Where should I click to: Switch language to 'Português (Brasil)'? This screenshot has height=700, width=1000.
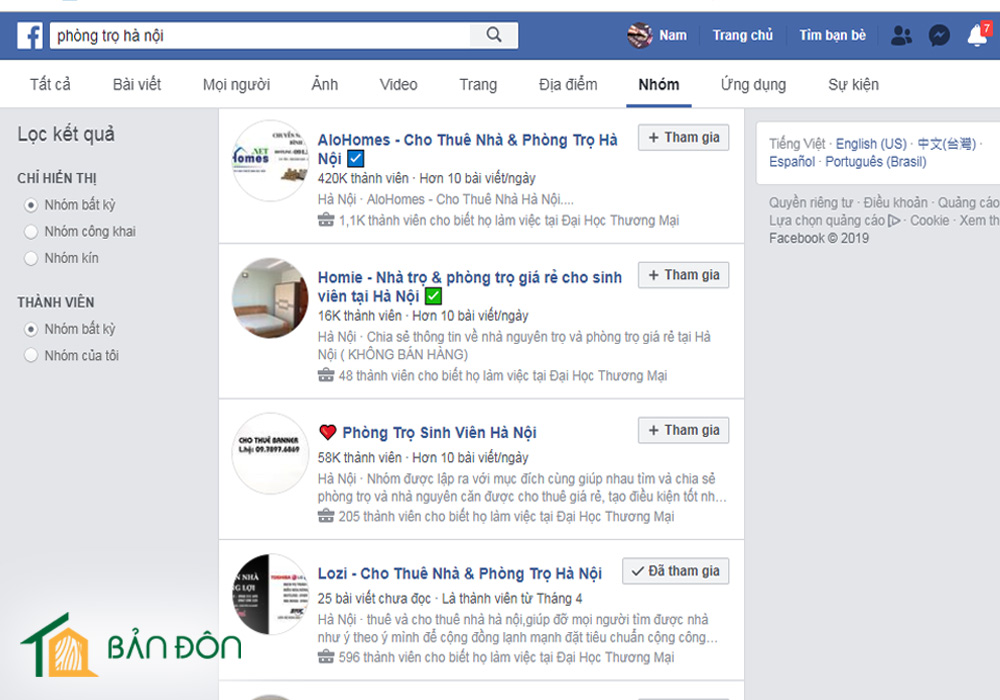click(876, 162)
